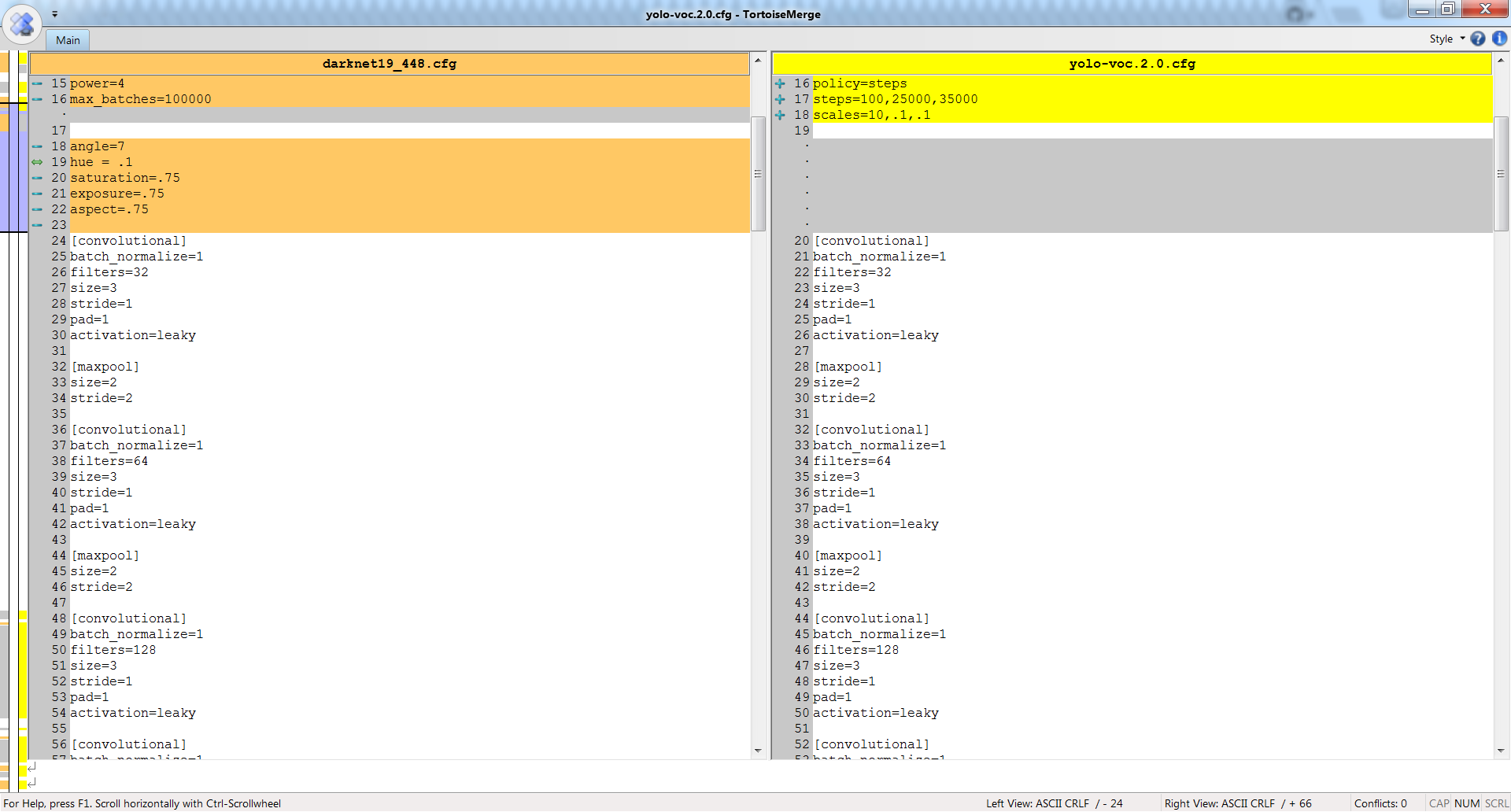Image resolution: width=1511 pixels, height=812 pixels.
Task: Click the About info icon
Action: 1499,39
